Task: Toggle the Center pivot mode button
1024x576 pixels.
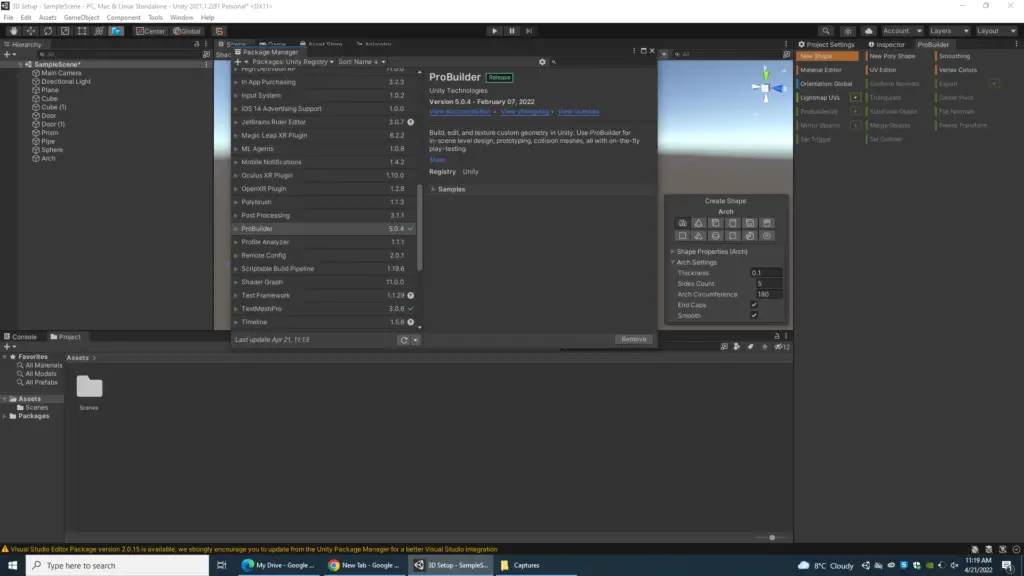Action: pyautogui.click(x=150, y=31)
